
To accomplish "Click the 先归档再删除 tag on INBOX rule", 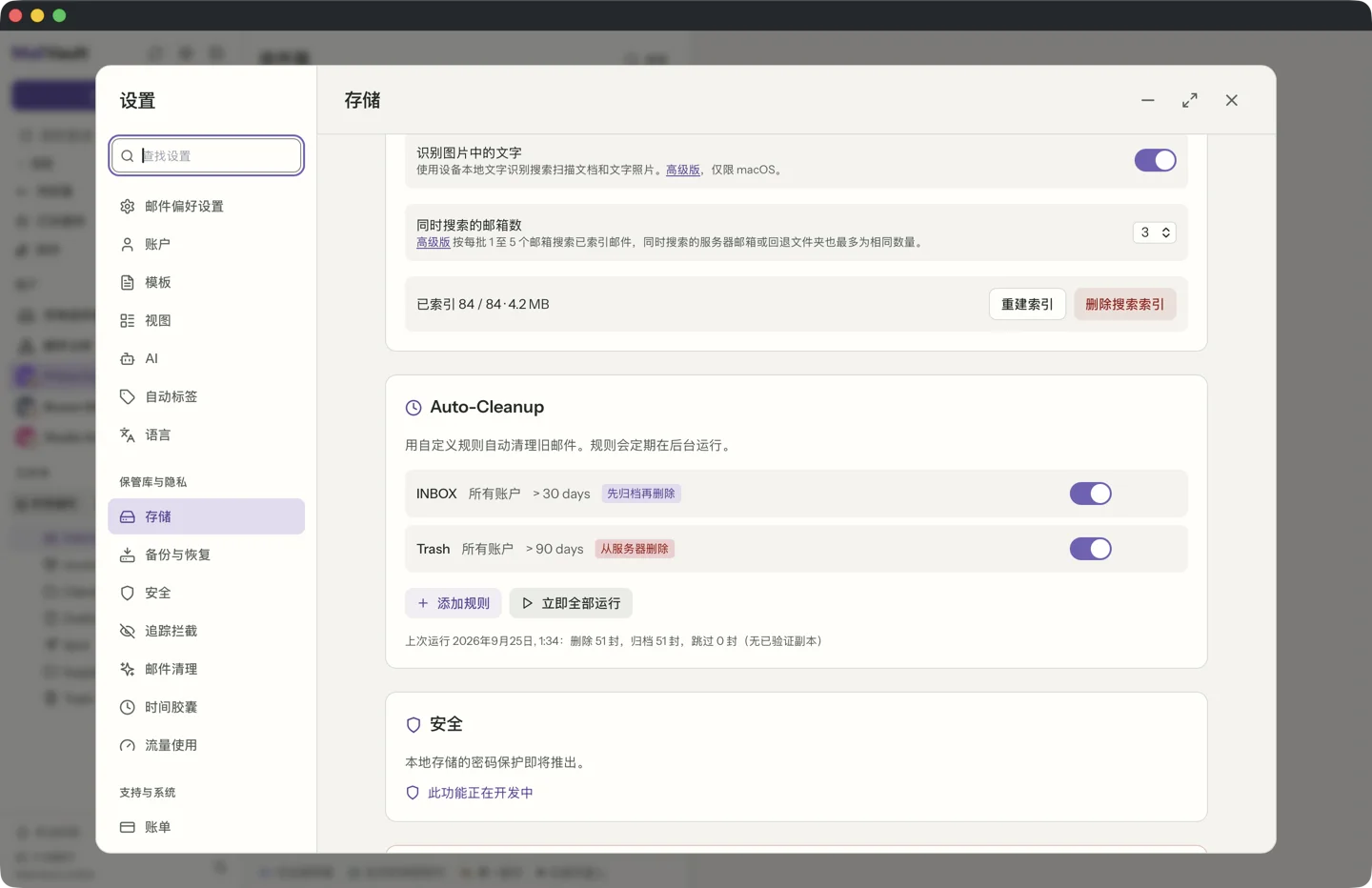I will point(641,494).
